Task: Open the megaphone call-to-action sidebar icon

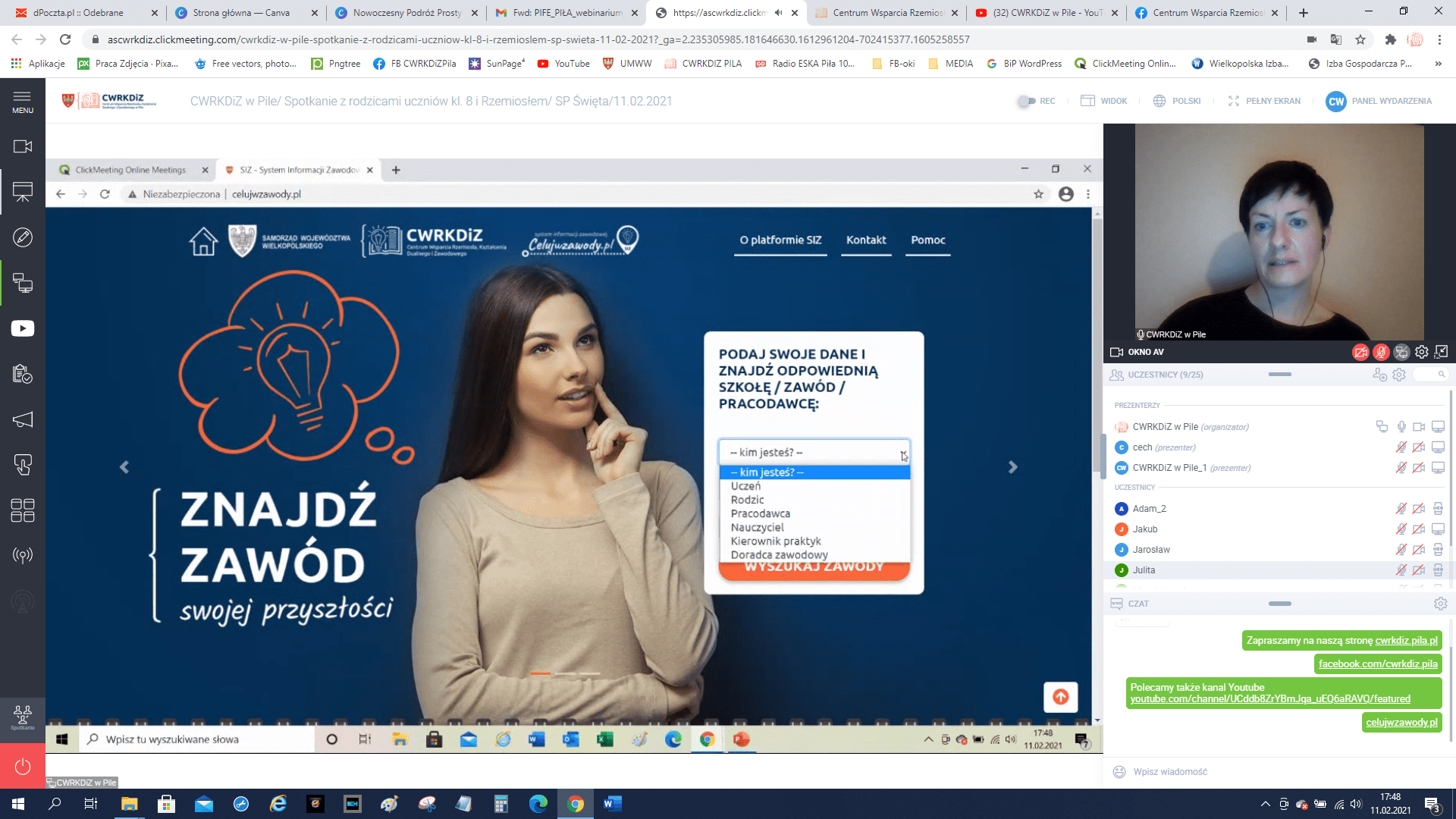Action: [x=23, y=419]
